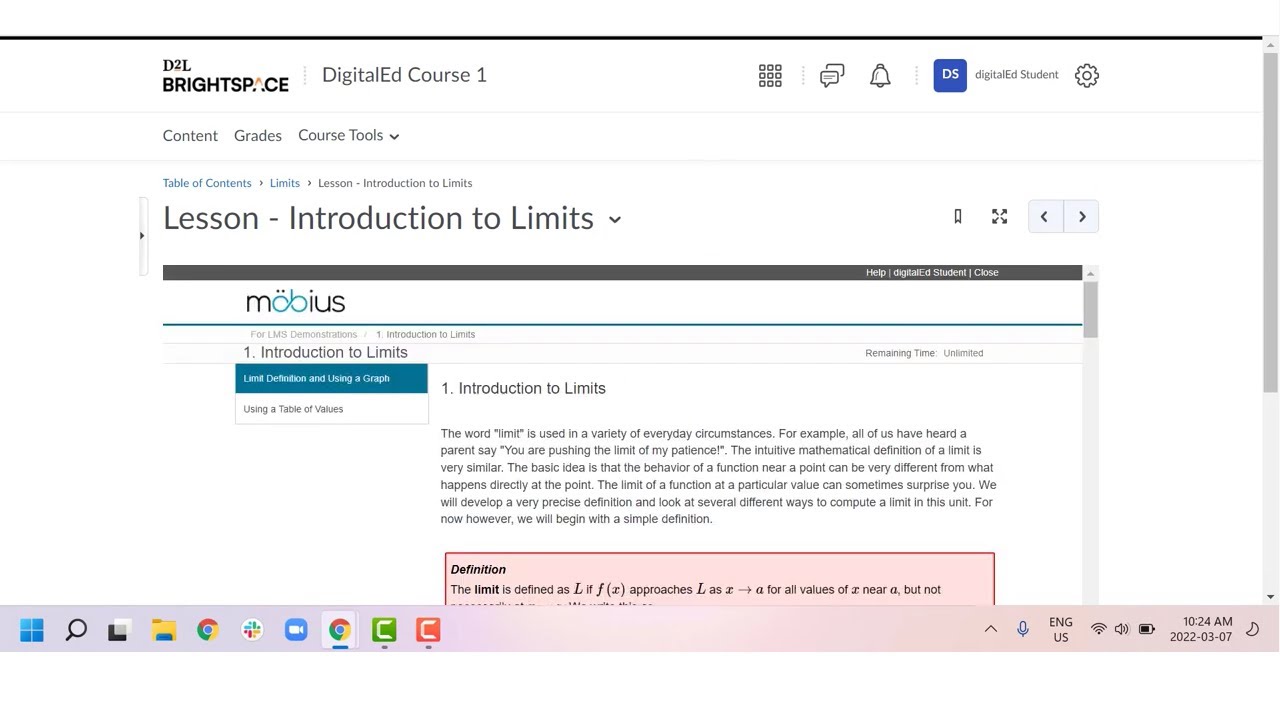Open the green Camtasia taskbar icon
This screenshot has width=1280, height=720.
click(x=384, y=630)
